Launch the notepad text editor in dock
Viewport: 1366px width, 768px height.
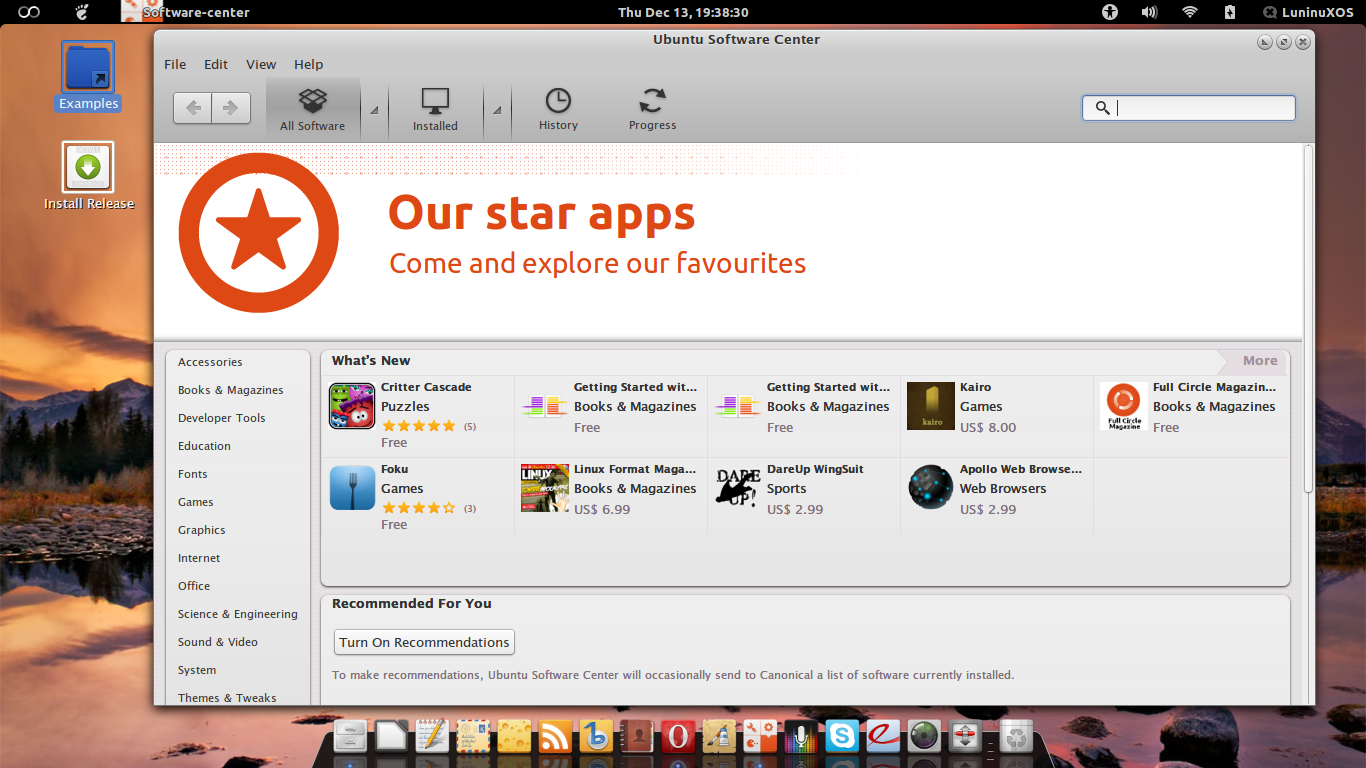[432, 736]
